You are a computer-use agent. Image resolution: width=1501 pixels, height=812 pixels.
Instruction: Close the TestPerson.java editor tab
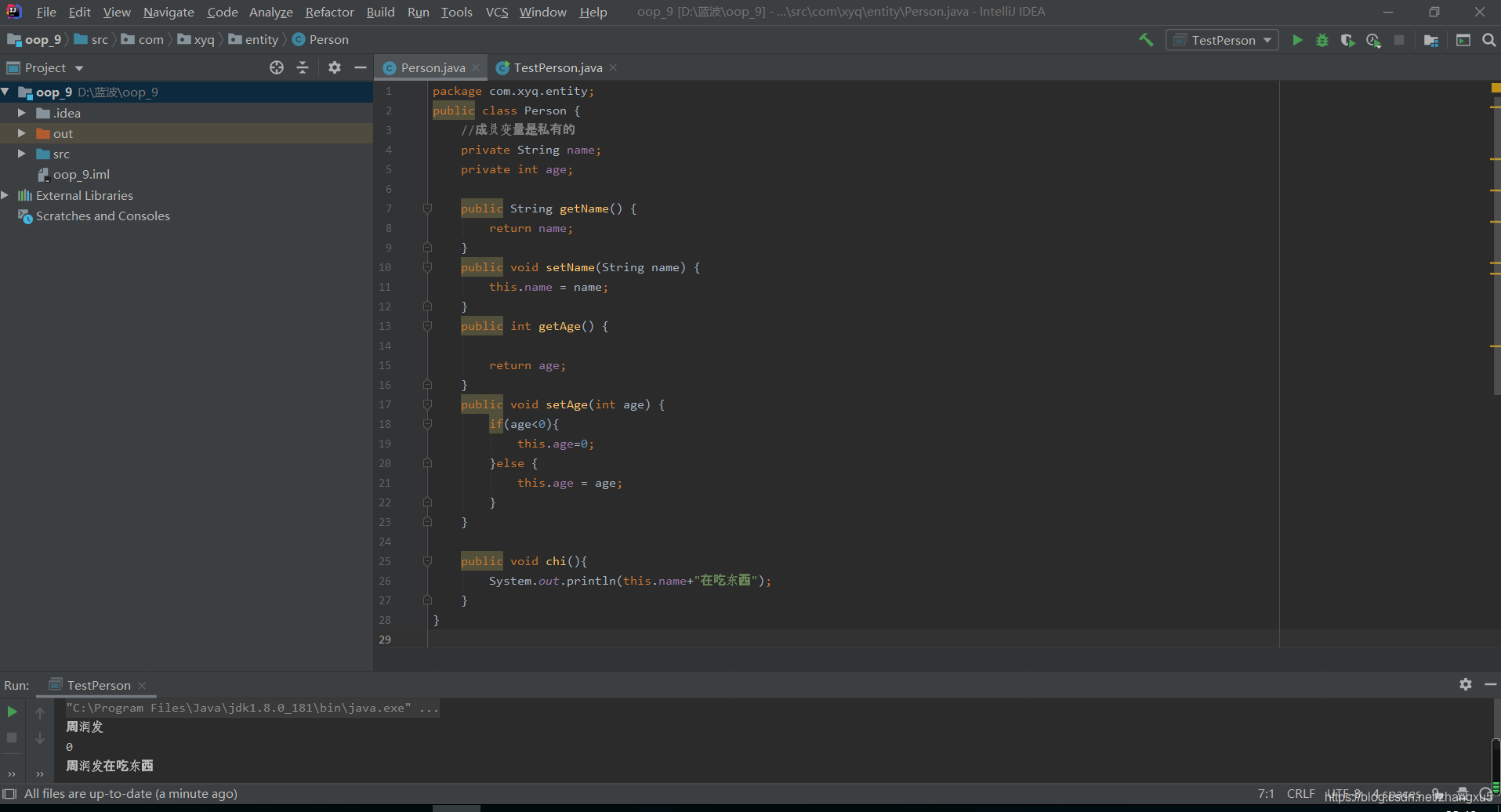(613, 67)
